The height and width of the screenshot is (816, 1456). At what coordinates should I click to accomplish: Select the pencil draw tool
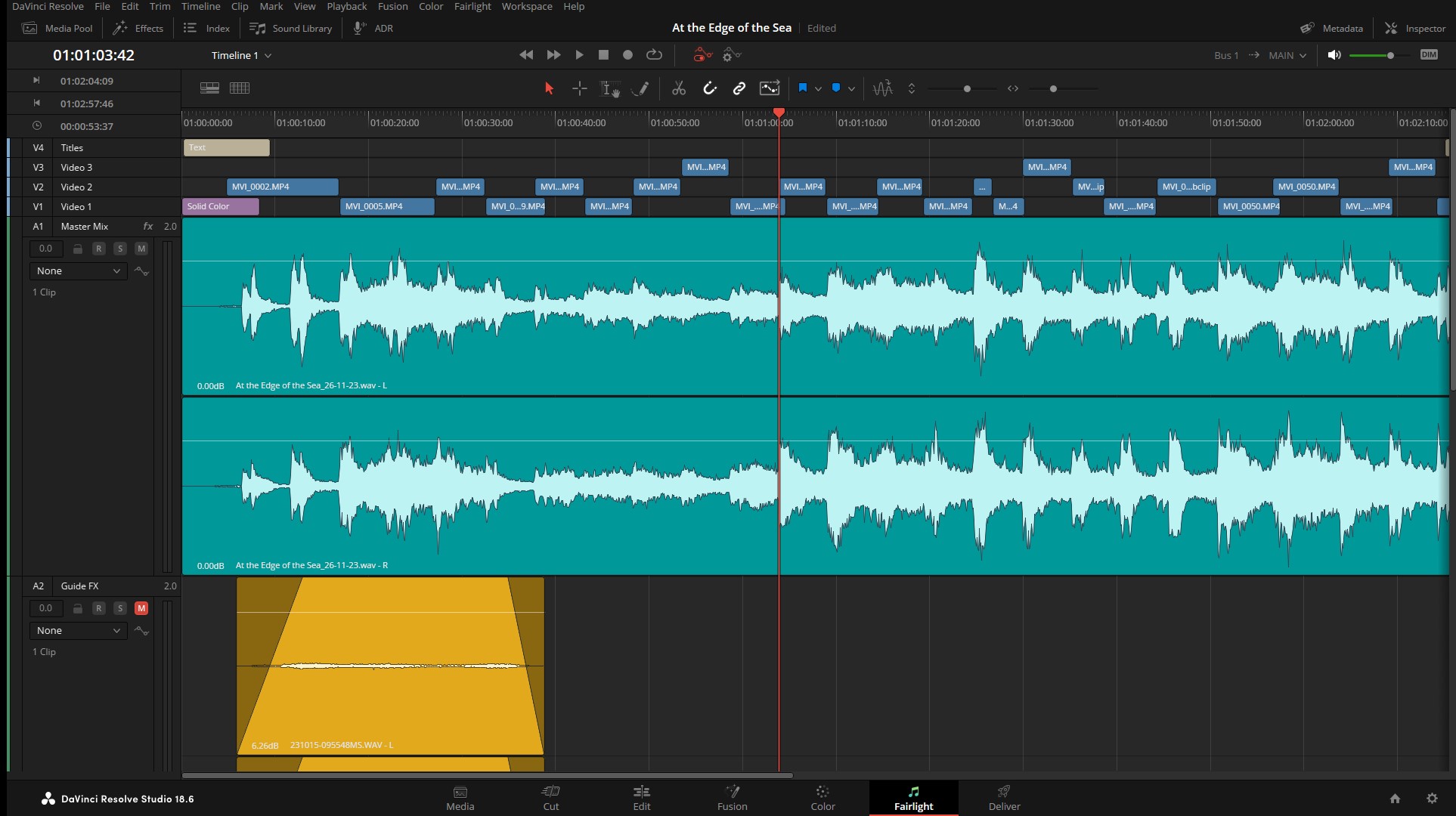pos(640,88)
